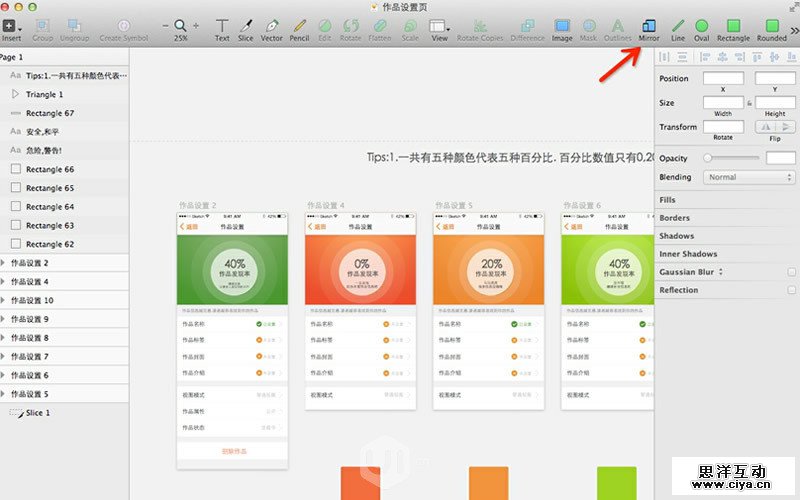Expand the 作品设置 8 layer group

(3, 338)
